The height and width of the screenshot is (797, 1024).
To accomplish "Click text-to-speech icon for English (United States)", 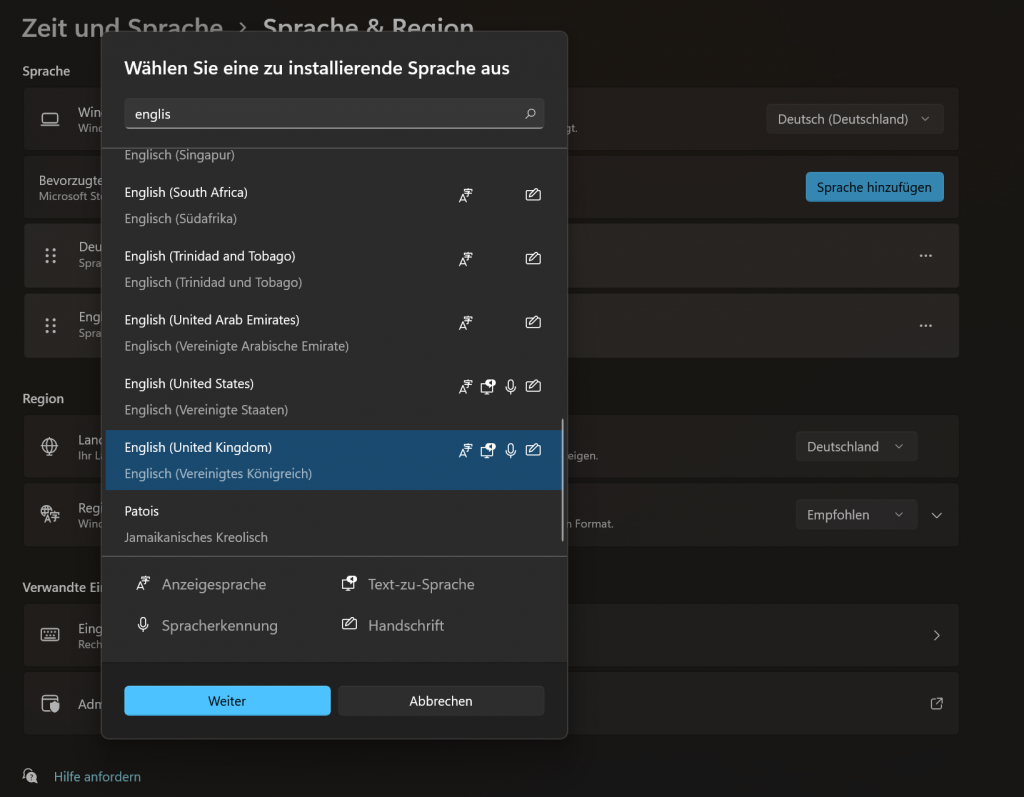I will (x=488, y=386).
